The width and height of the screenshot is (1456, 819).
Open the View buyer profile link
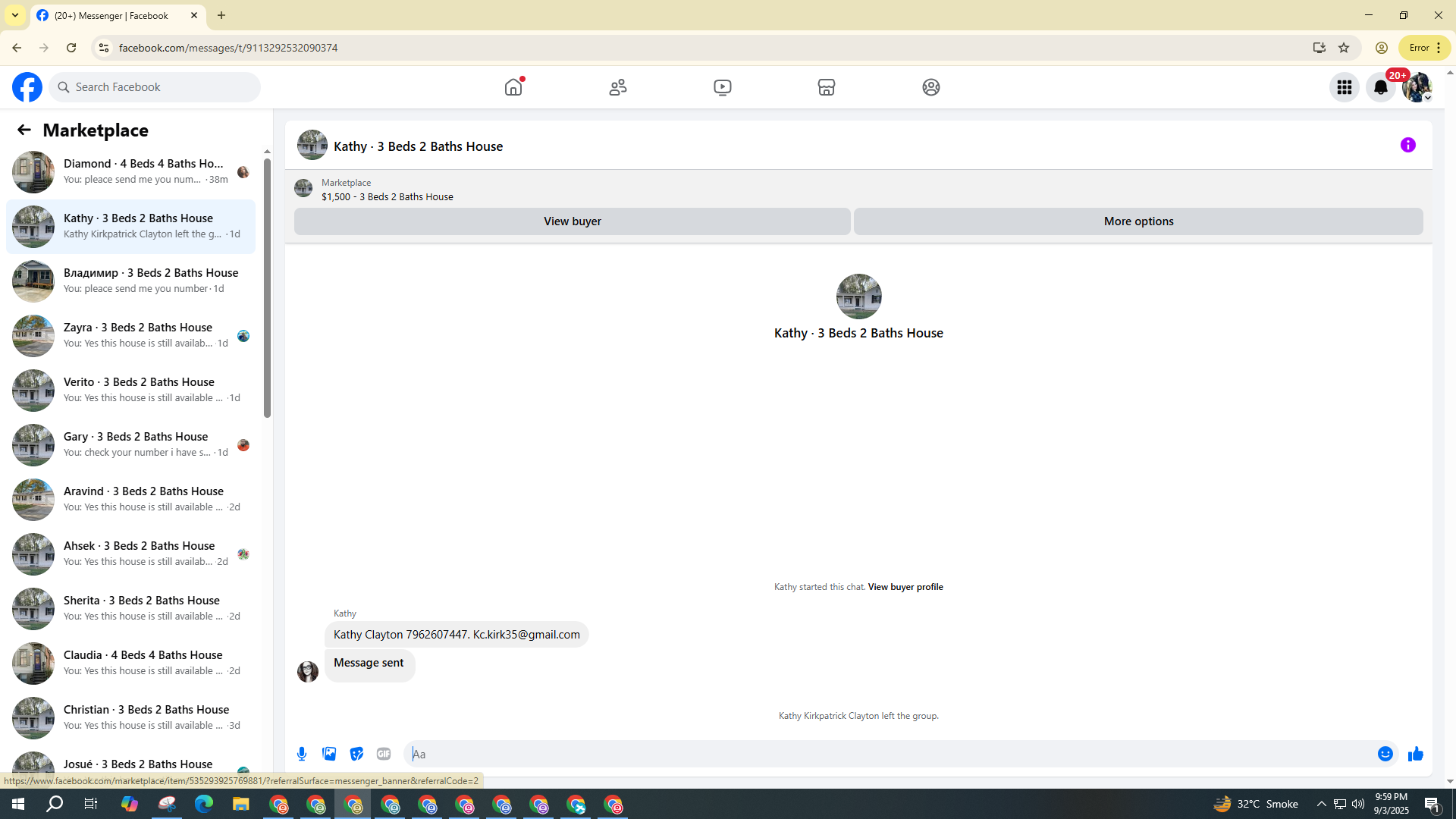[x=905, y=587]
